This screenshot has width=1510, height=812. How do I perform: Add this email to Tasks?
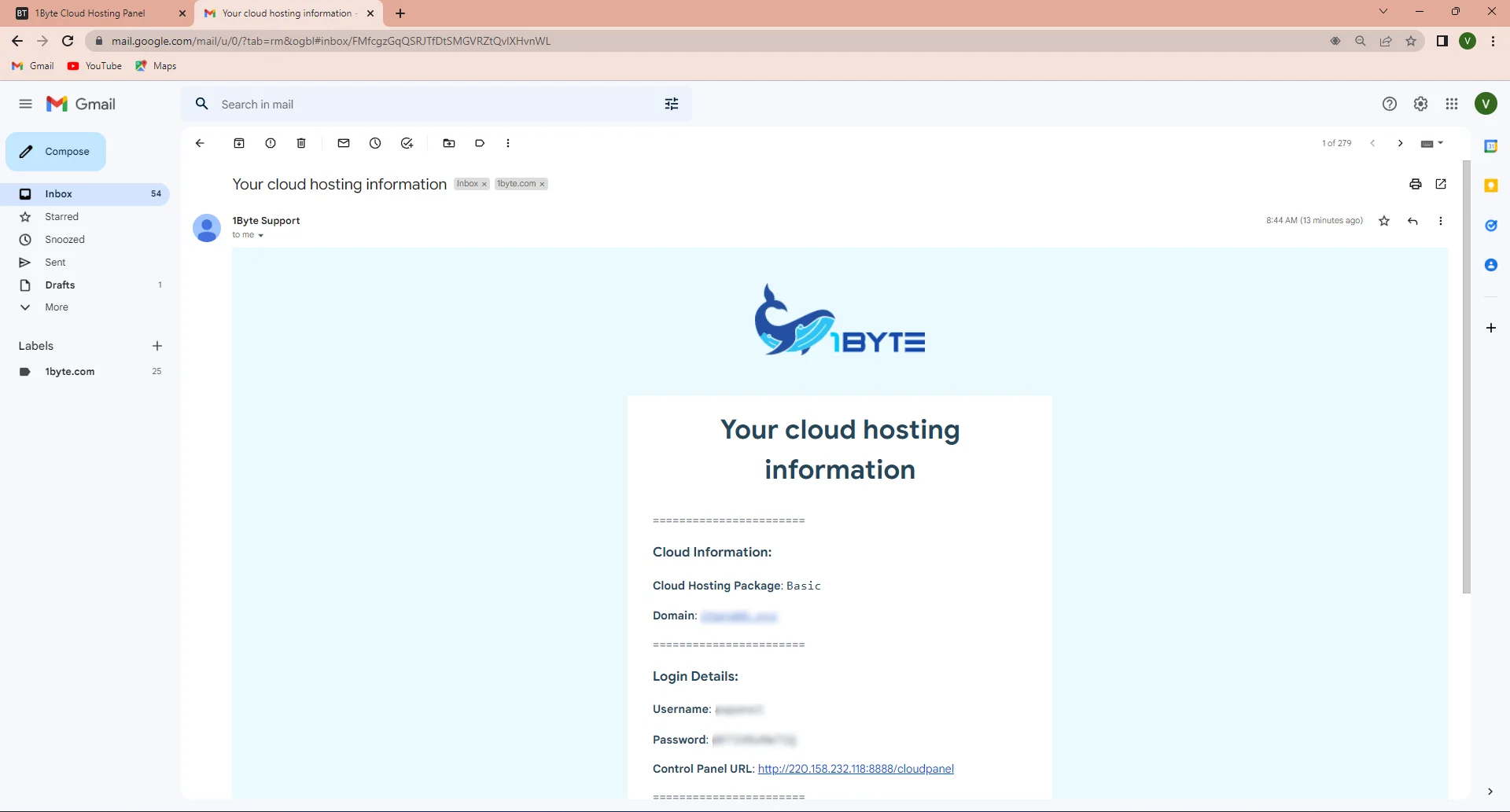[x=407, y=143]
